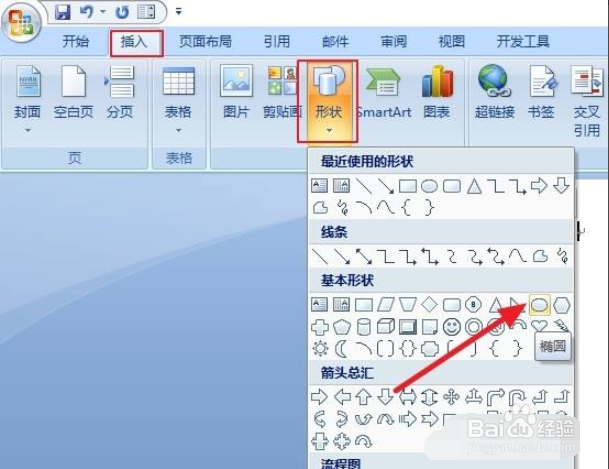Undo the last action
609x469 pixels.
tap(86, 12)
